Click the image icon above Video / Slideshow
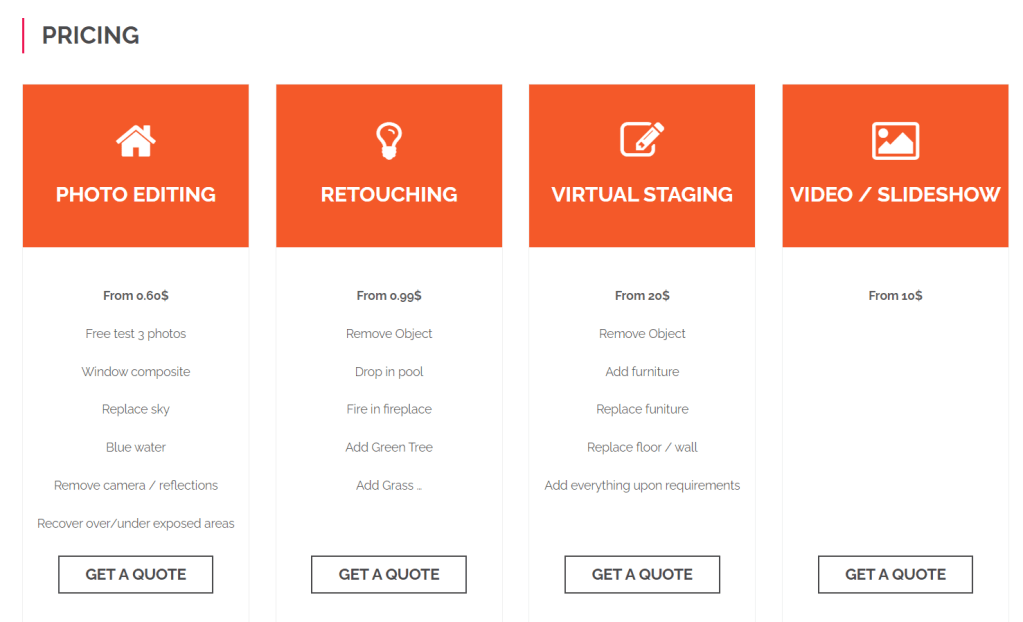The image size is (1023, 622). click(x=895, y=141)
